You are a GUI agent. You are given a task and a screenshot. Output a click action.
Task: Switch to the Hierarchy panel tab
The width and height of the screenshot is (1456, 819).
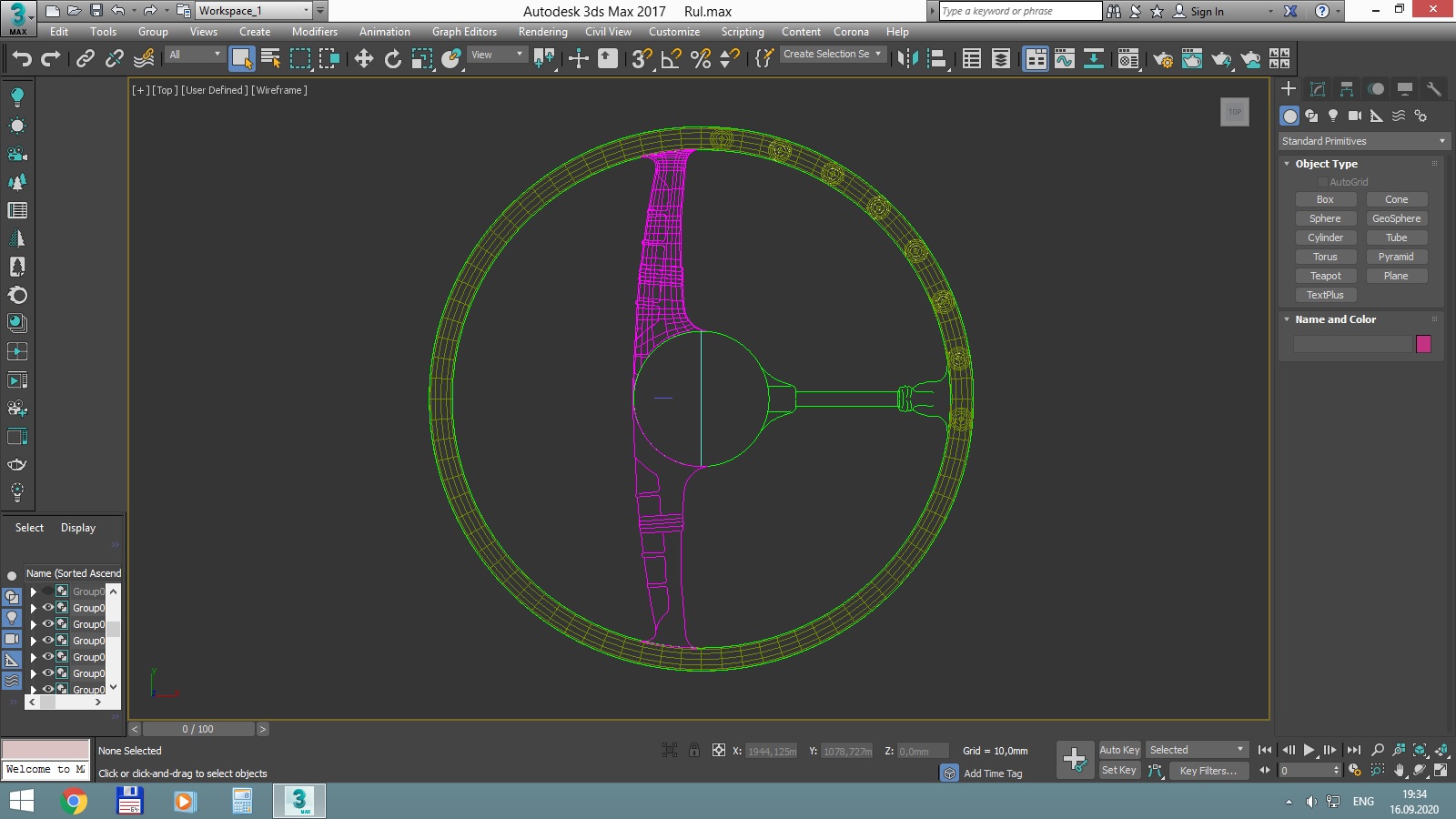(x=1347, y=88)
